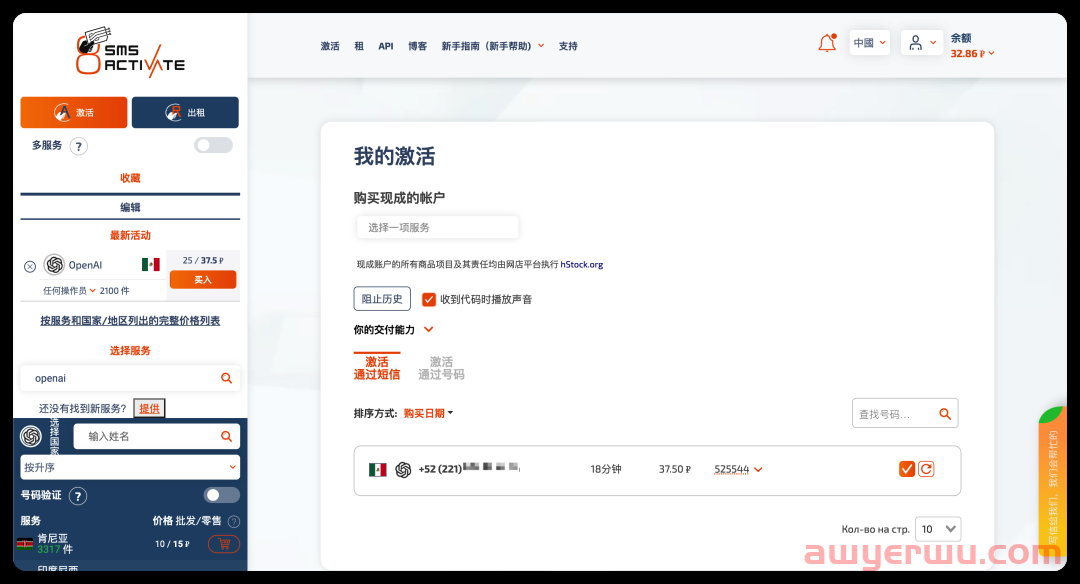
Task: Open the 收藏 favorites section
Action: click(x=130, y=178)
